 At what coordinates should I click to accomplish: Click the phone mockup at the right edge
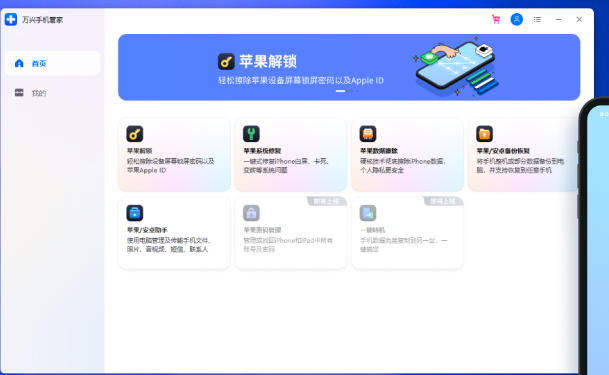click(594, 236)
